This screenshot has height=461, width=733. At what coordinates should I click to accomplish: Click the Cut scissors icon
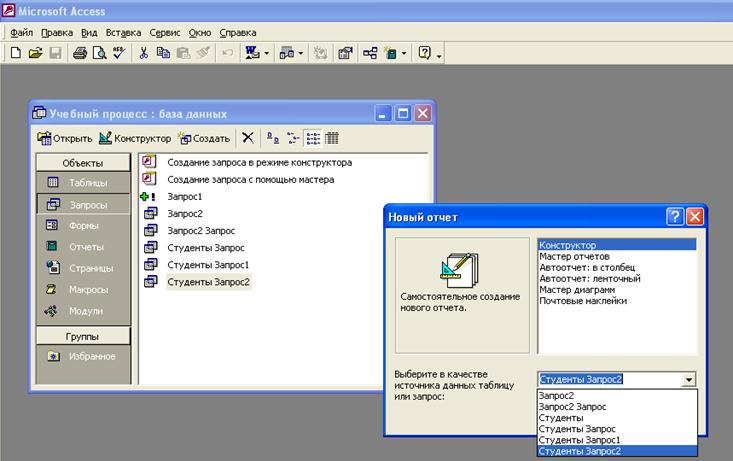point(144,53)
